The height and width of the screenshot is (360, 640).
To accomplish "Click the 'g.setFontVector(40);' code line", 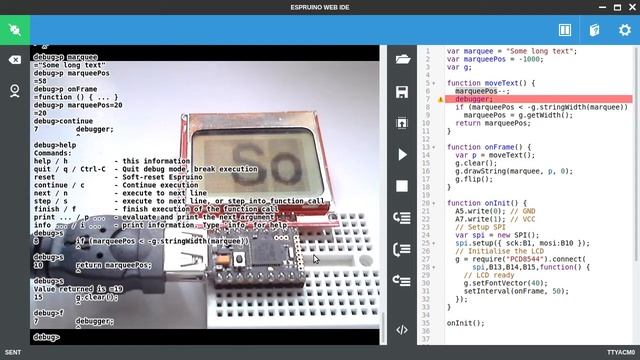I will coord(505,283).
